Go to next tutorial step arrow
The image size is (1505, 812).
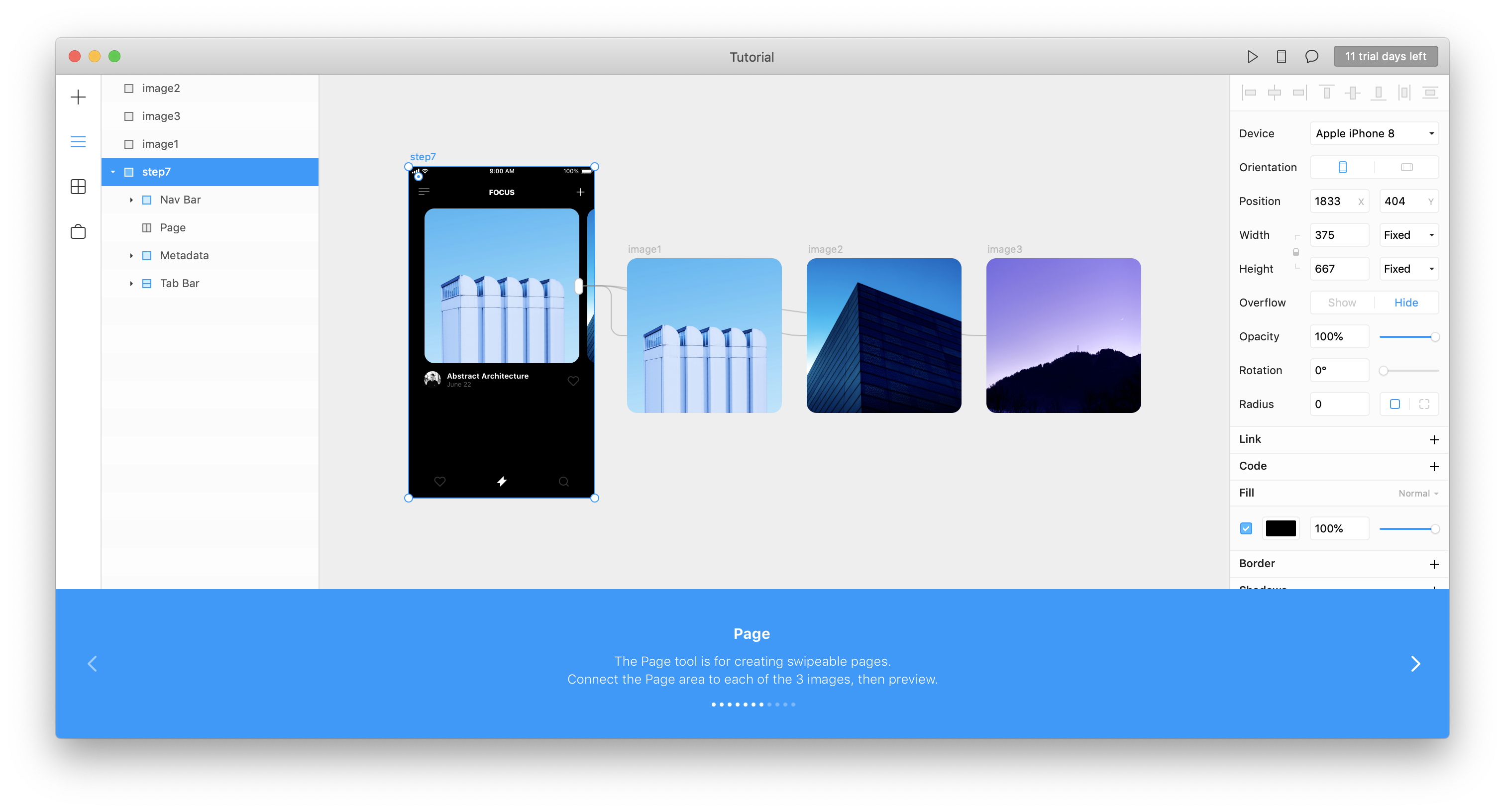point(1415,664)
